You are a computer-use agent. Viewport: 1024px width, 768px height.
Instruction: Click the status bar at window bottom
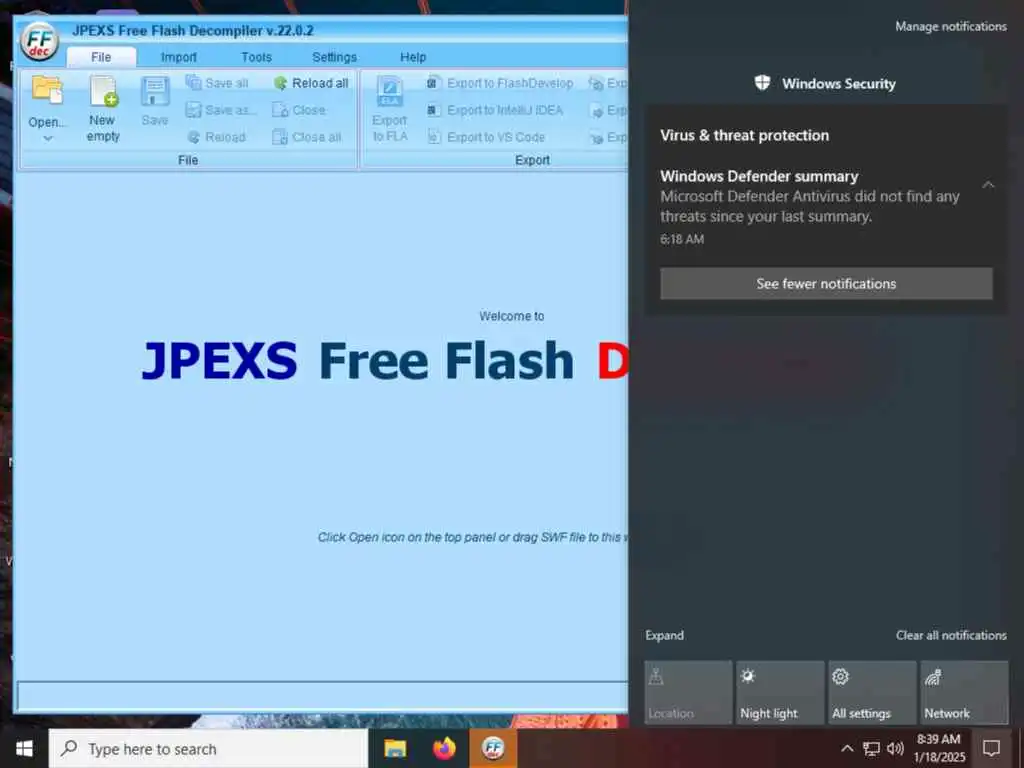[323, 696]
